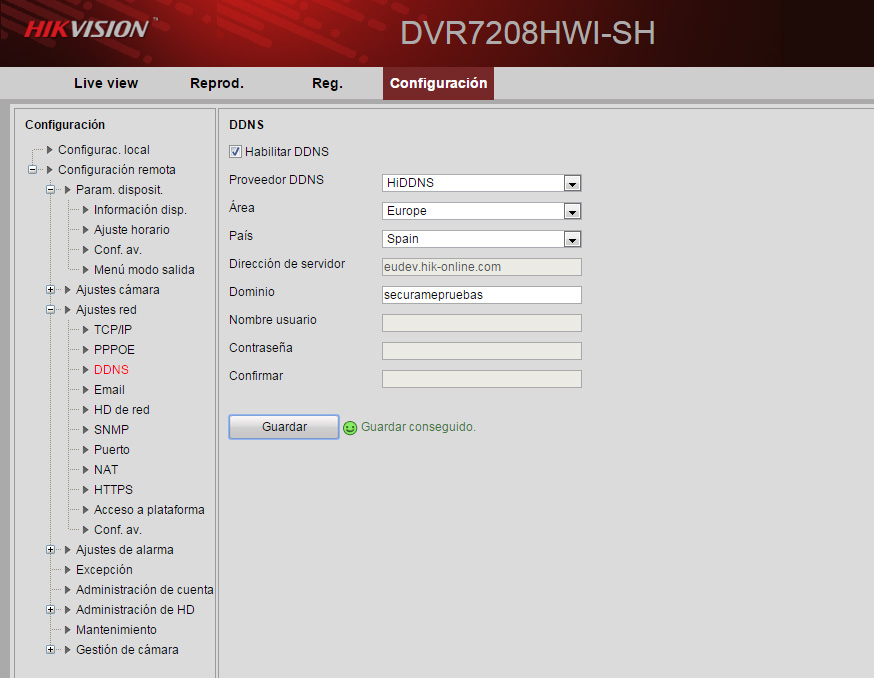
Task: Click the Dominio input field
Action: point(482,295)
